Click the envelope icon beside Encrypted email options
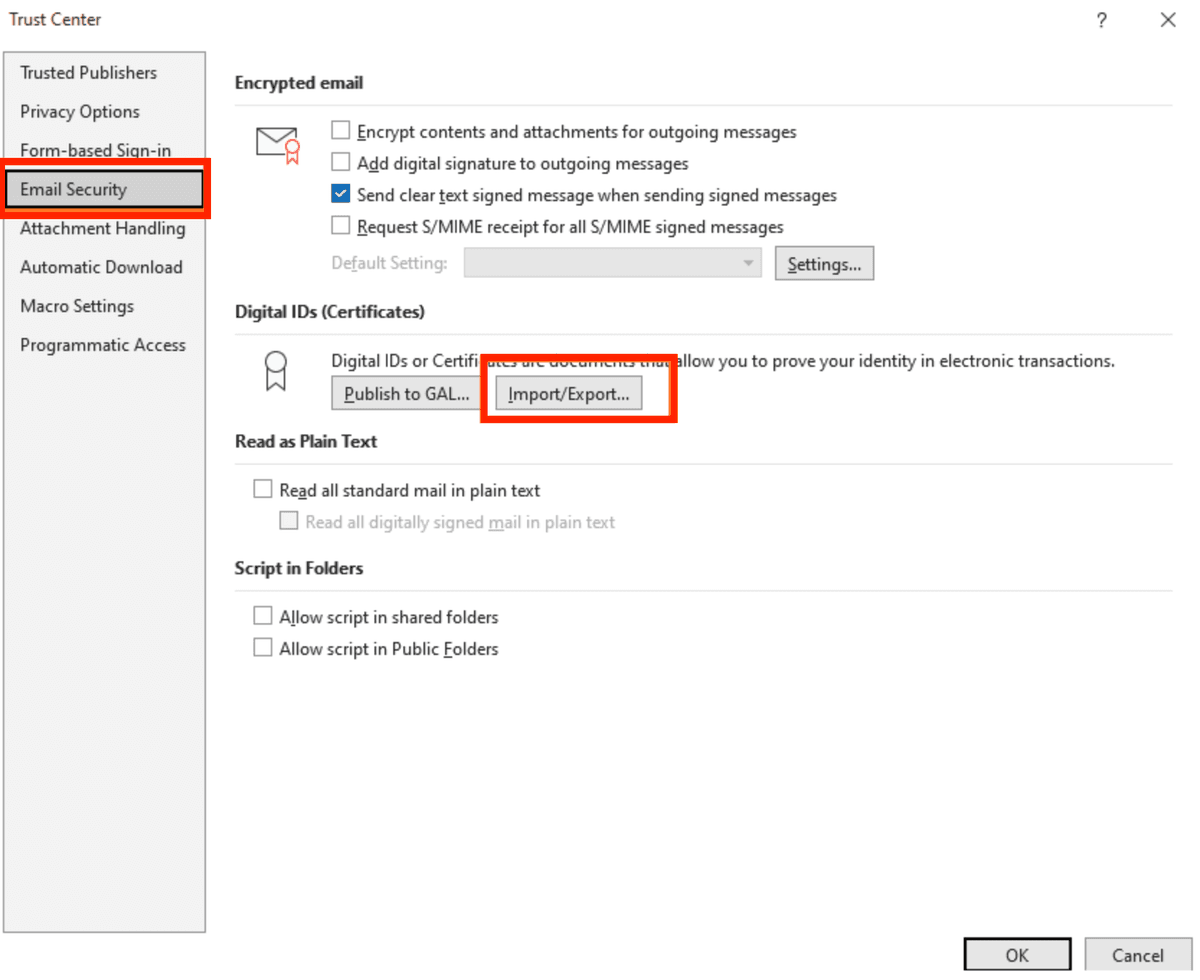 (279, 141)
